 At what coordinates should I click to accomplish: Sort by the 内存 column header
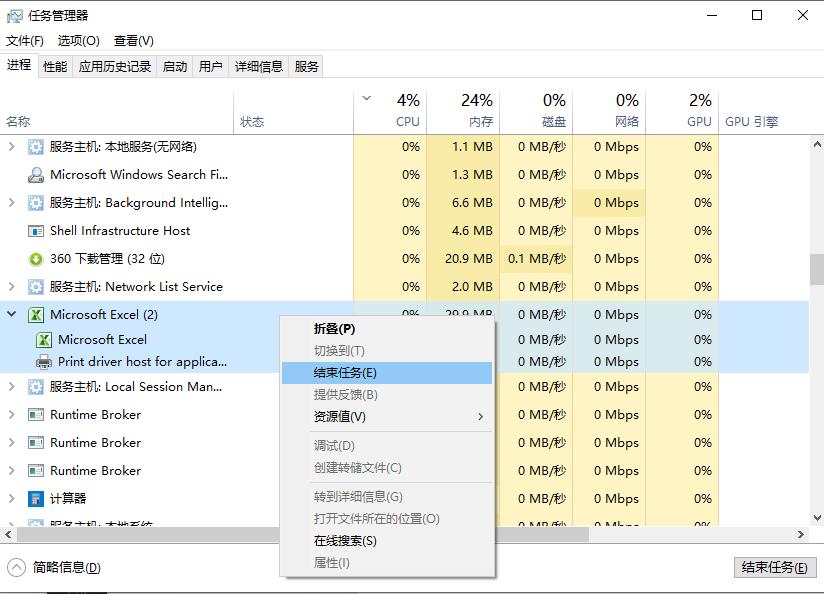[463, 112]
